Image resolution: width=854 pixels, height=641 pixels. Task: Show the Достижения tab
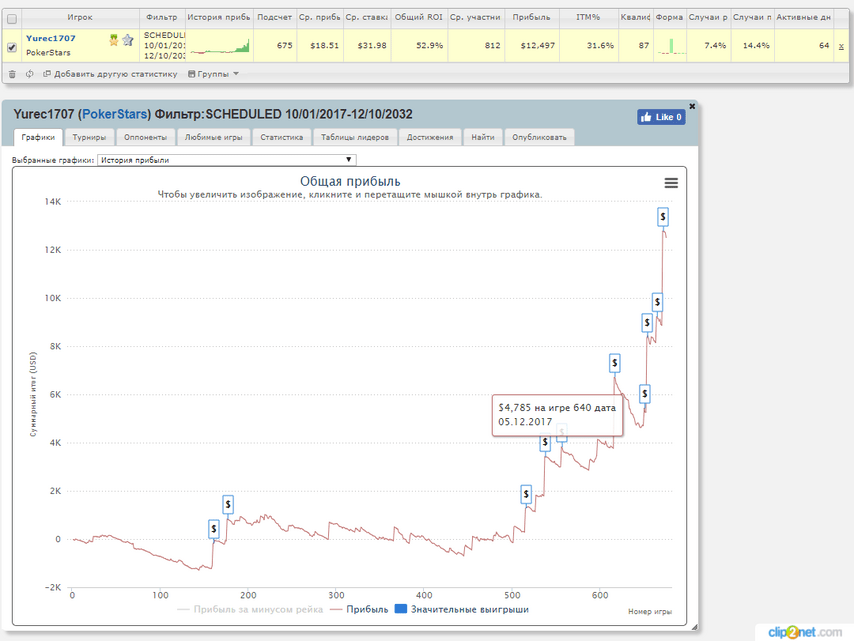click(430, 137)
